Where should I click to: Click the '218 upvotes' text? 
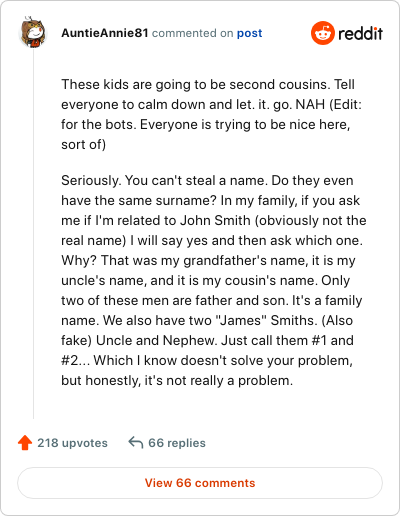point(72,443)
